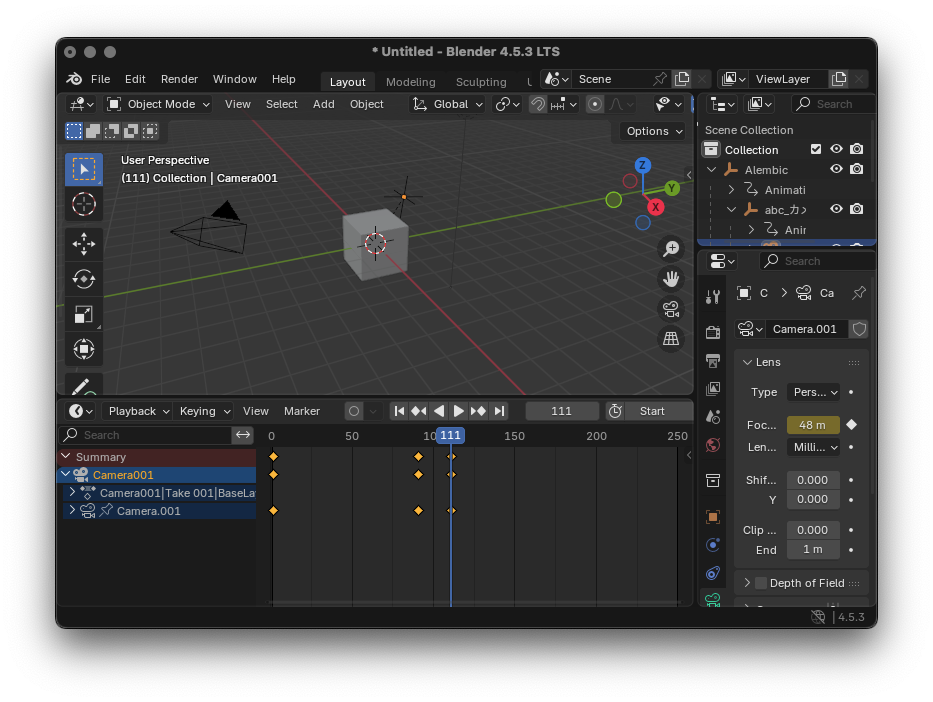Open the lens Type dropdown

[x=814, y=392]
